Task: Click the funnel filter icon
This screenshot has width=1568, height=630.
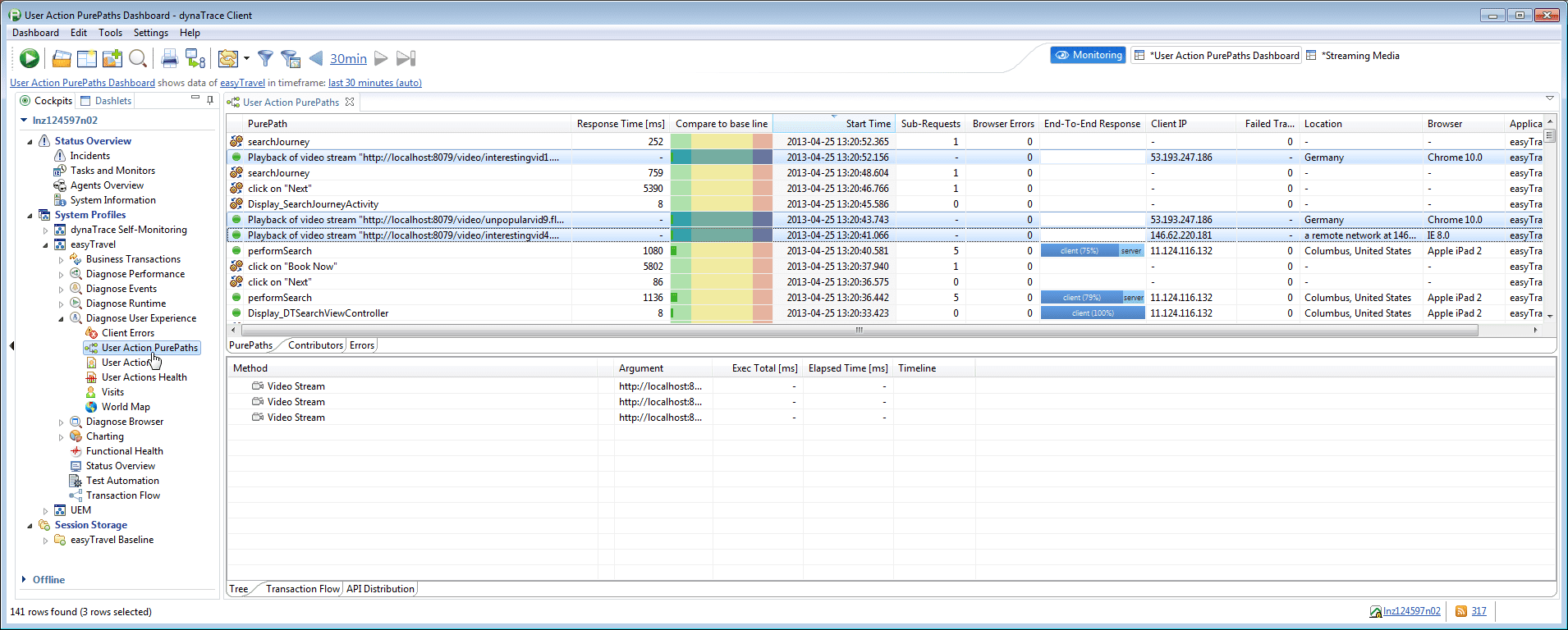Action: tap(265, 58)
